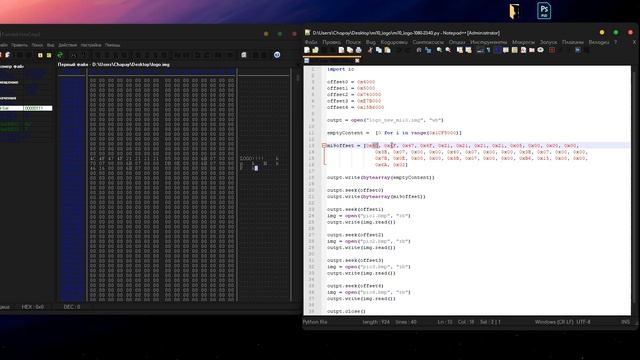Open Поиск menu in Notepad++

click(353, 42)
